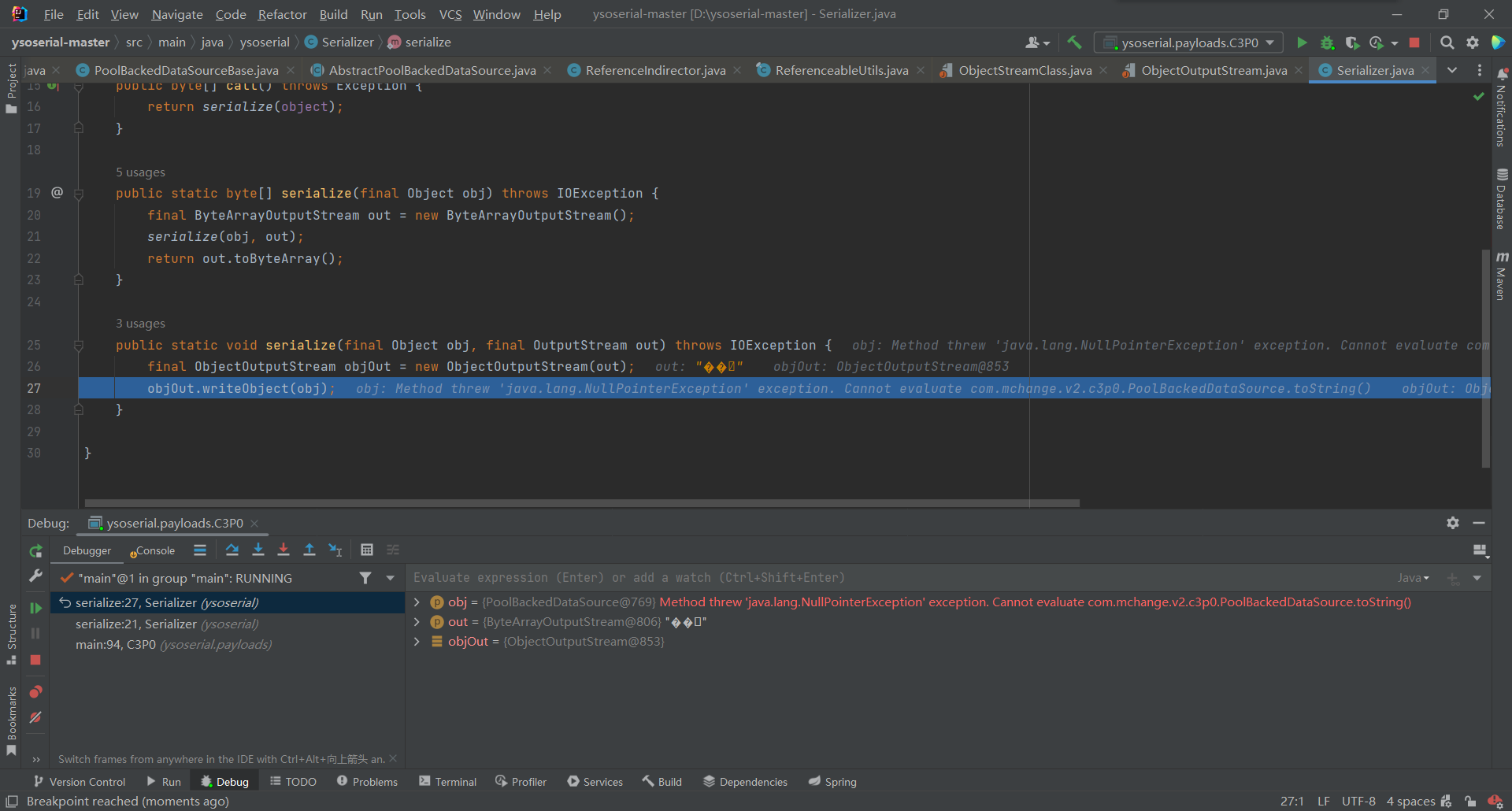Open IDE settings gear in top toolbar
Image resolution: width=1512 pixels, height=811 pixels.
pos(1473,43)
